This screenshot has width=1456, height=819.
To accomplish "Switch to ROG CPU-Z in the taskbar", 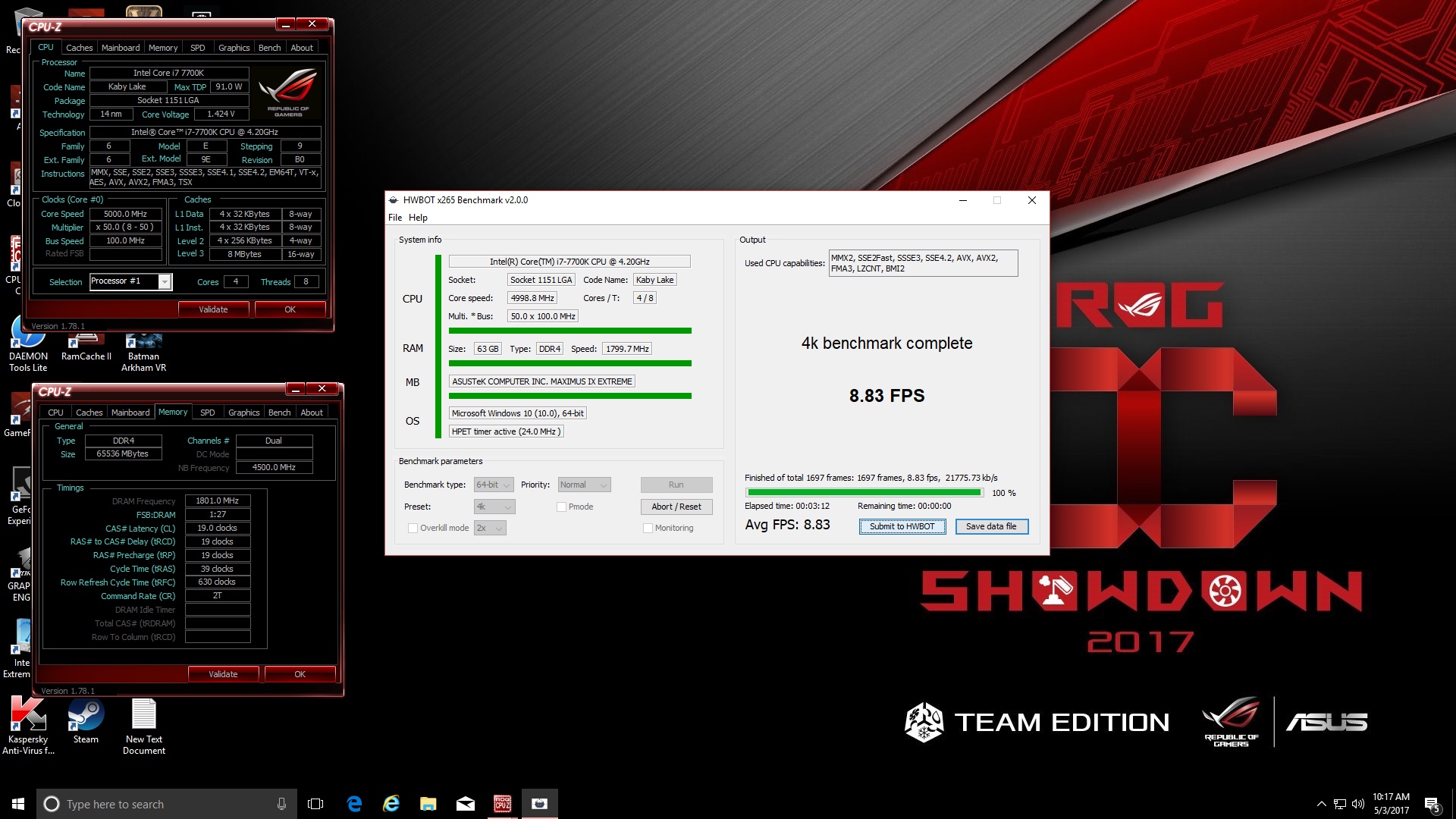I will 503,804.
